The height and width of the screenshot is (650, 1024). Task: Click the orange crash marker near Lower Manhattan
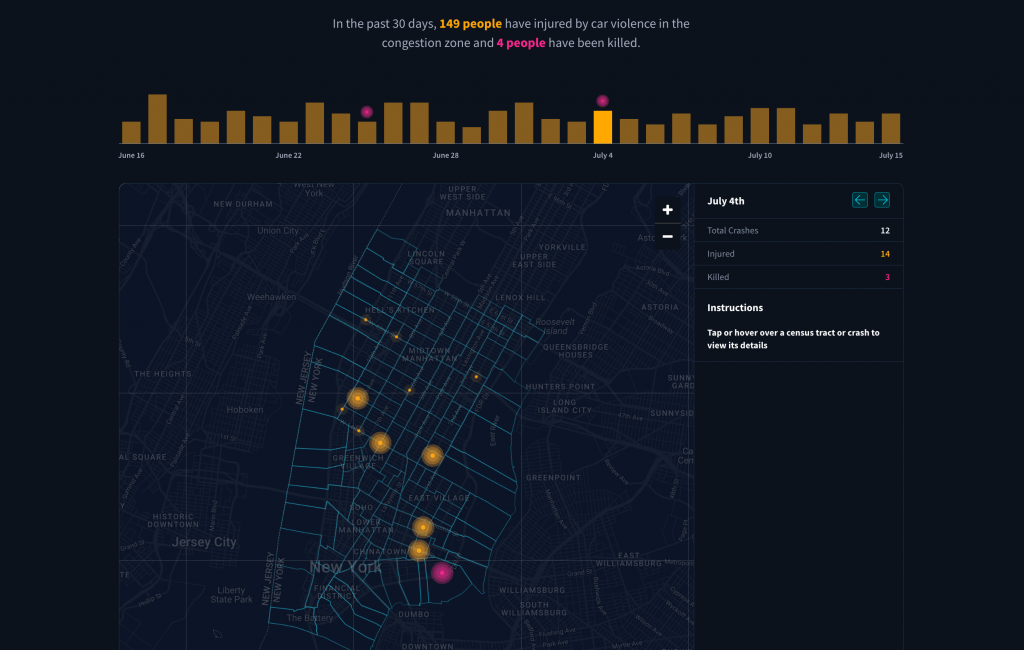(422, 526)
